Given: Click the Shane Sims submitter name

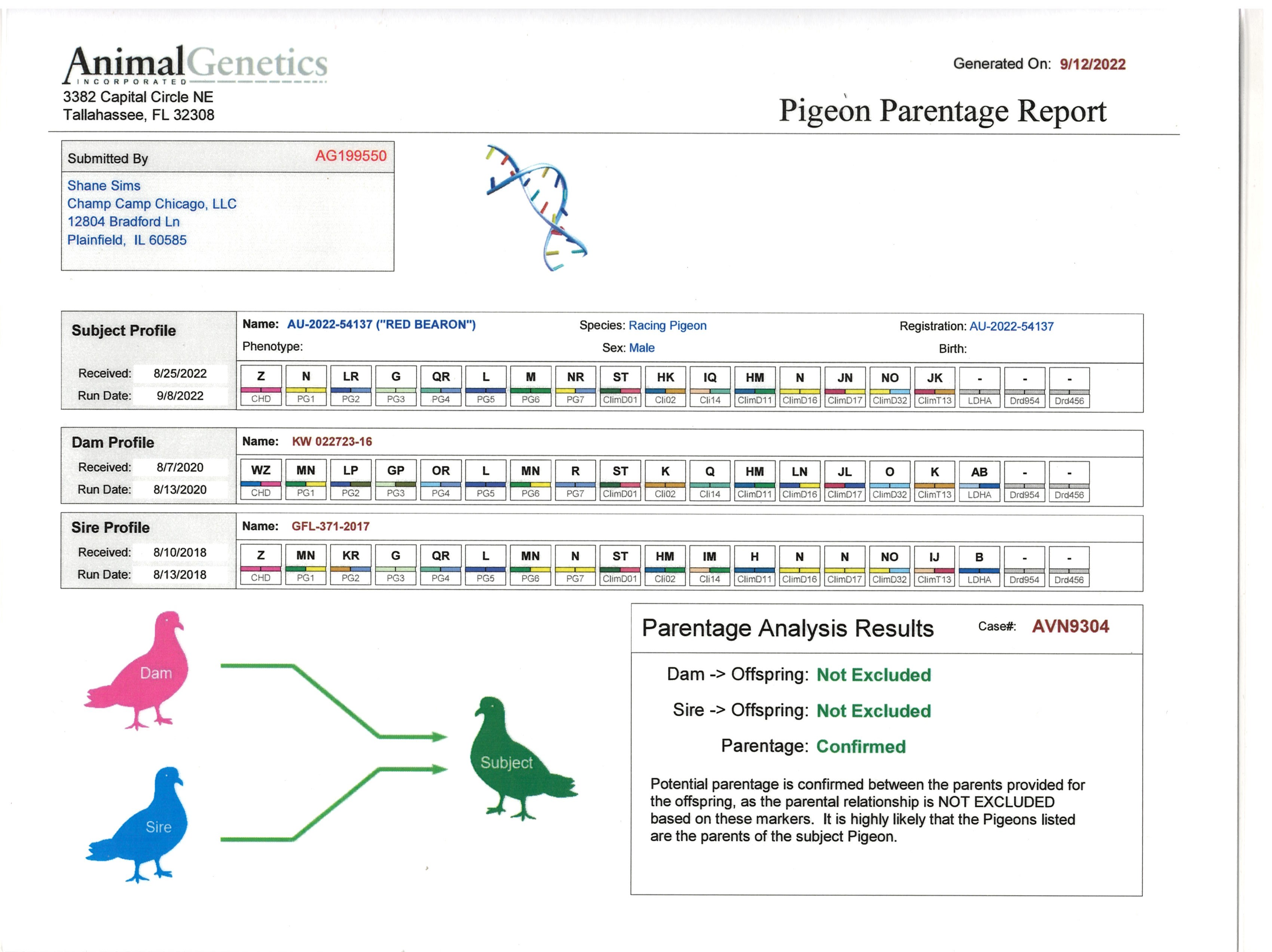Looking at the screenshot, I should [x=104, y=186].
